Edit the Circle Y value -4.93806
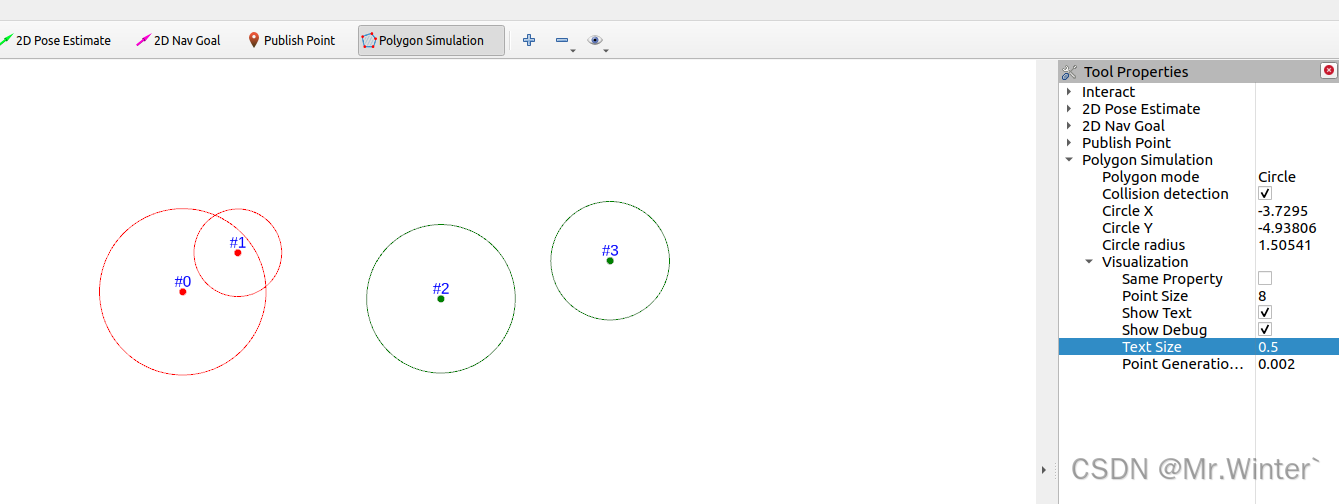The width and height of the screenshot is (1339, 504). click(1297, 228)
